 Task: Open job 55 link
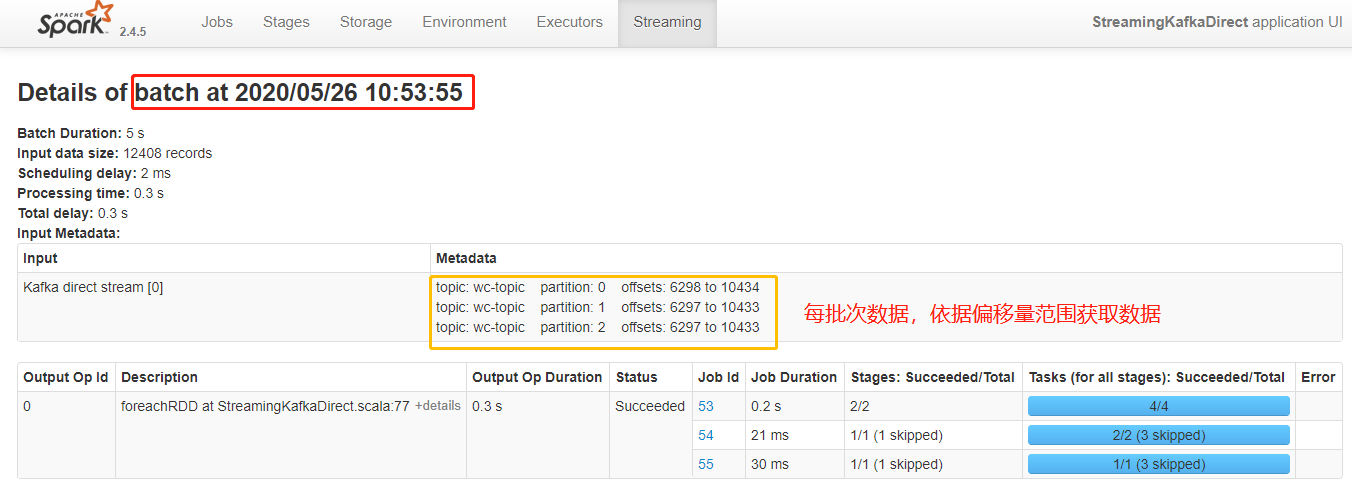[706, 464]
